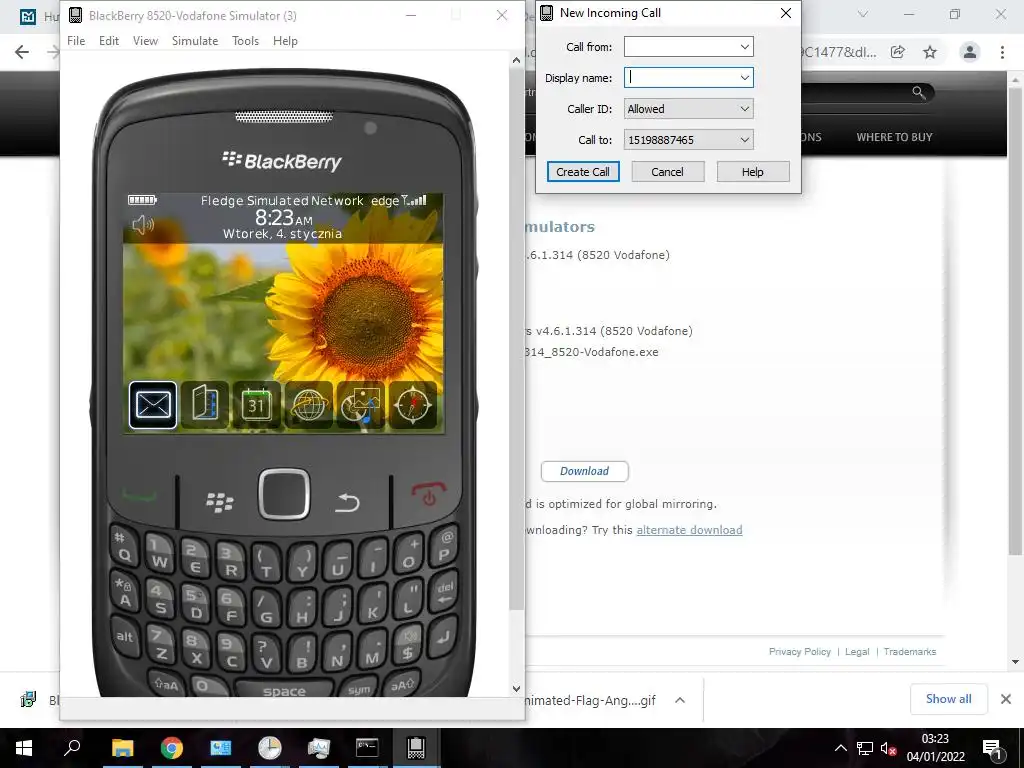Open the Chrome tab search chevron
The height and width of the screenshot is (768, 1024).
coord(863,14)
